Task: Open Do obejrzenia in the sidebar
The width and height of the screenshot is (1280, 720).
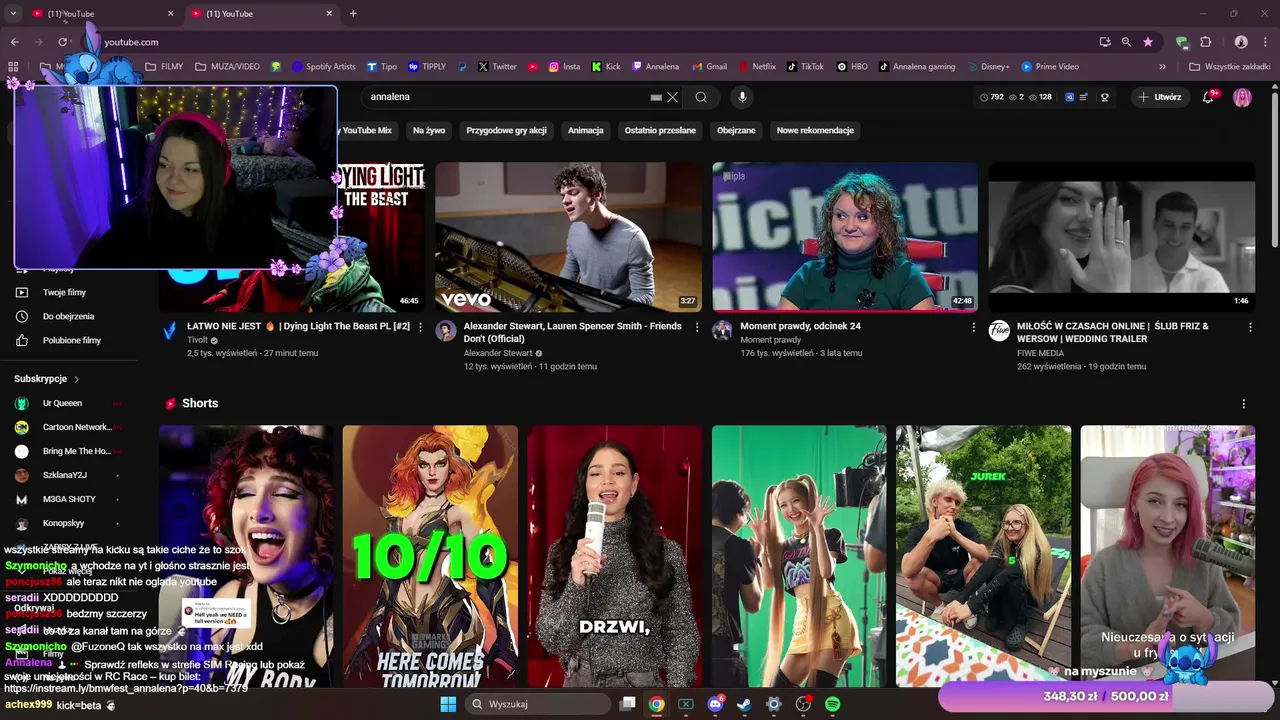Action: 68,317
